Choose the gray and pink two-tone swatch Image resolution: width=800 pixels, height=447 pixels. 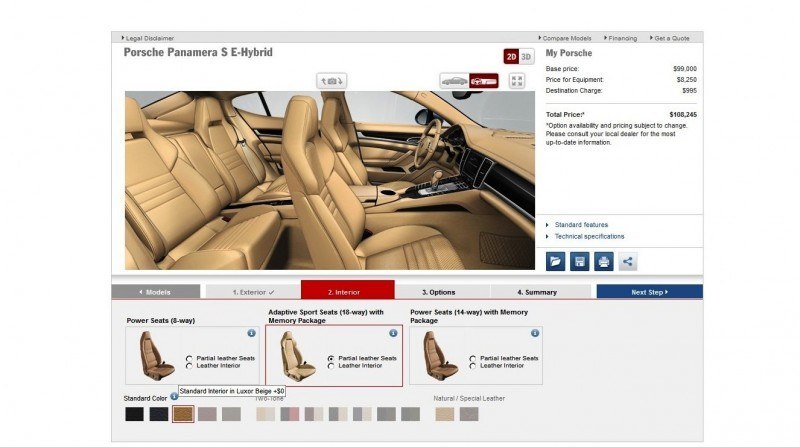290,414
